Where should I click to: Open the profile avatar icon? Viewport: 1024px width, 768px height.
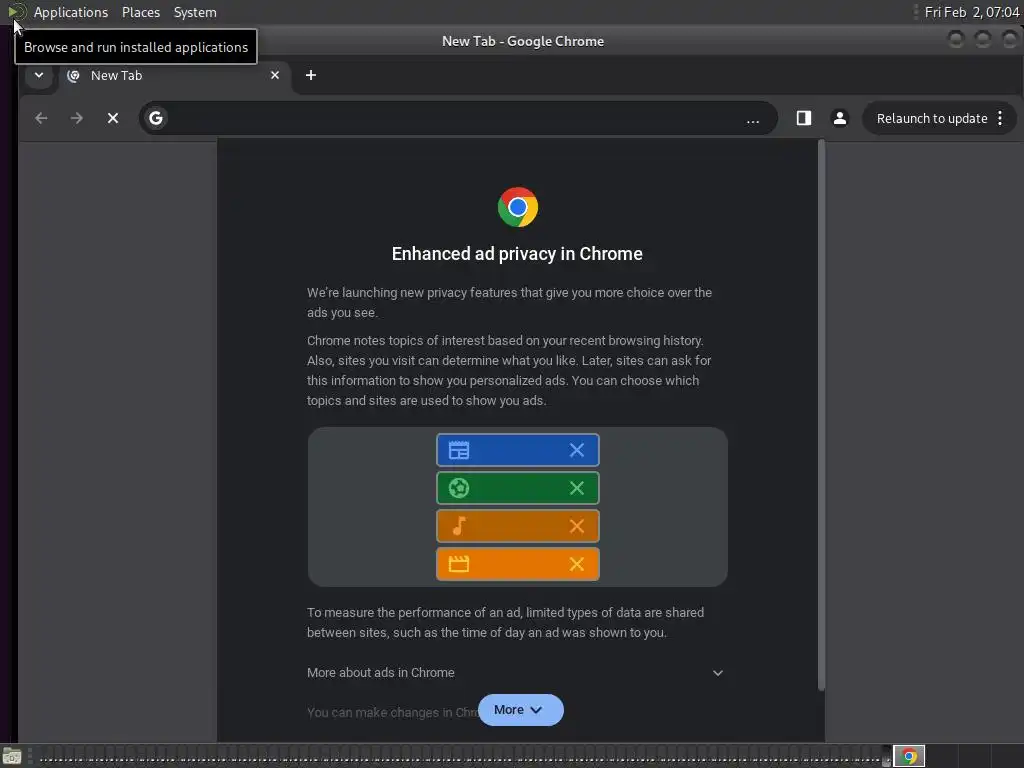(840, 118)
